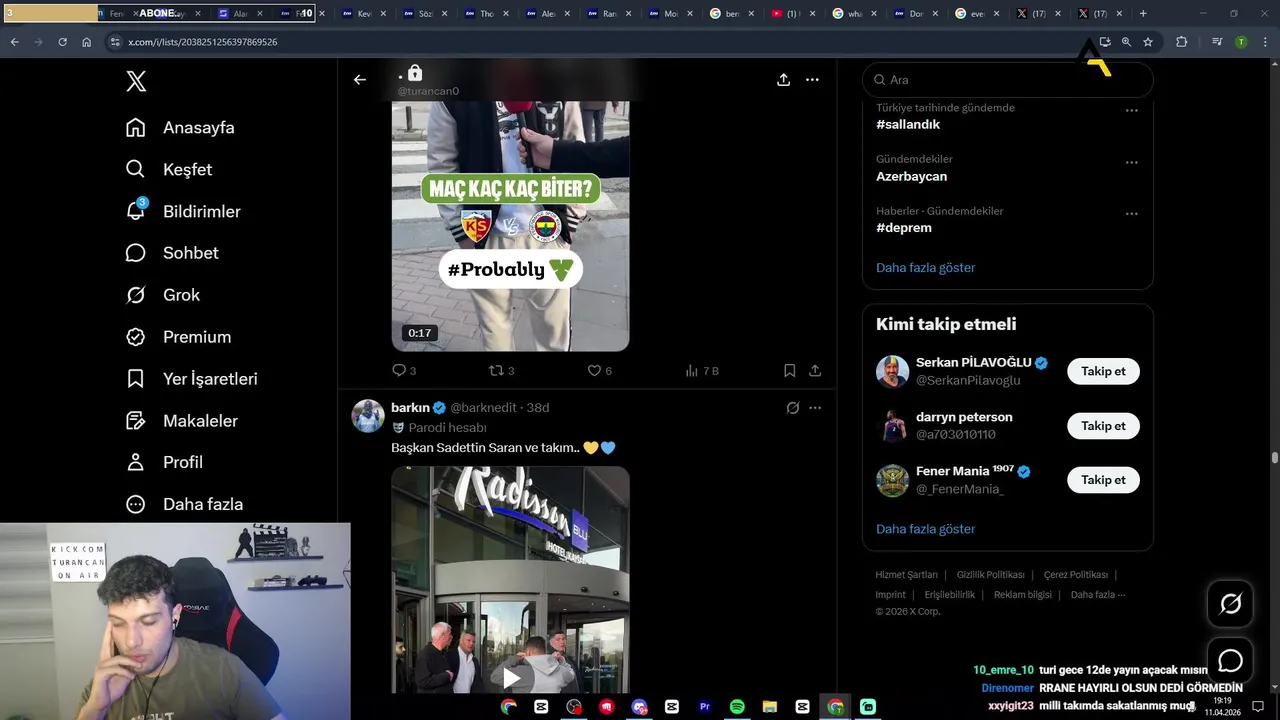The height and width of the screenshot is (720, 1280).
Task: Open Spotify from taskbar
Action: (x=737, y=707)
